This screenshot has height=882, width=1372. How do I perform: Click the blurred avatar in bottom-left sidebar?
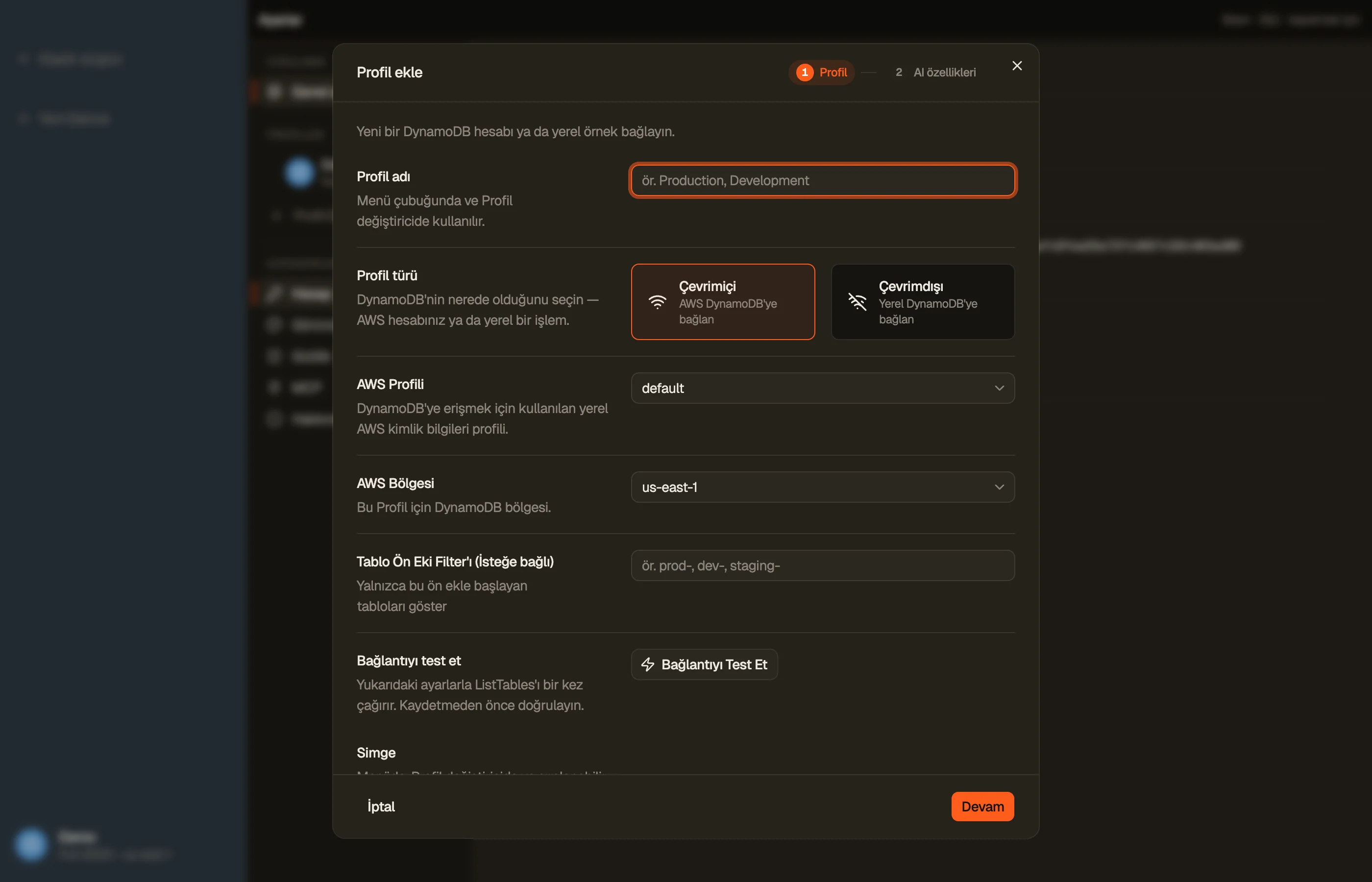[31, 844]
